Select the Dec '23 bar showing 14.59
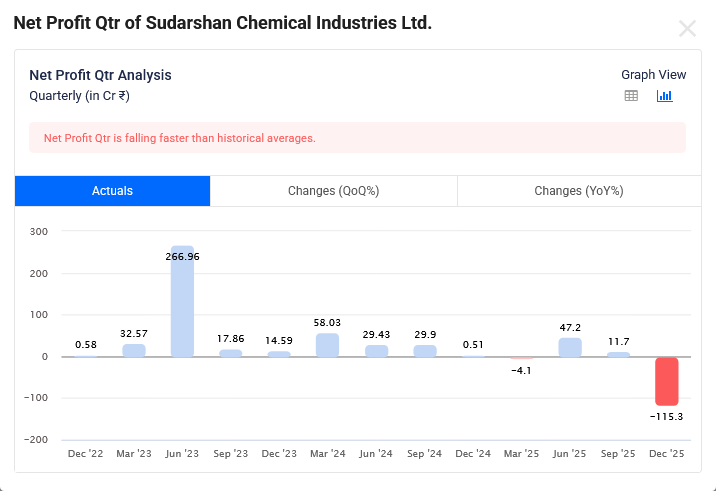 (279, 354)
